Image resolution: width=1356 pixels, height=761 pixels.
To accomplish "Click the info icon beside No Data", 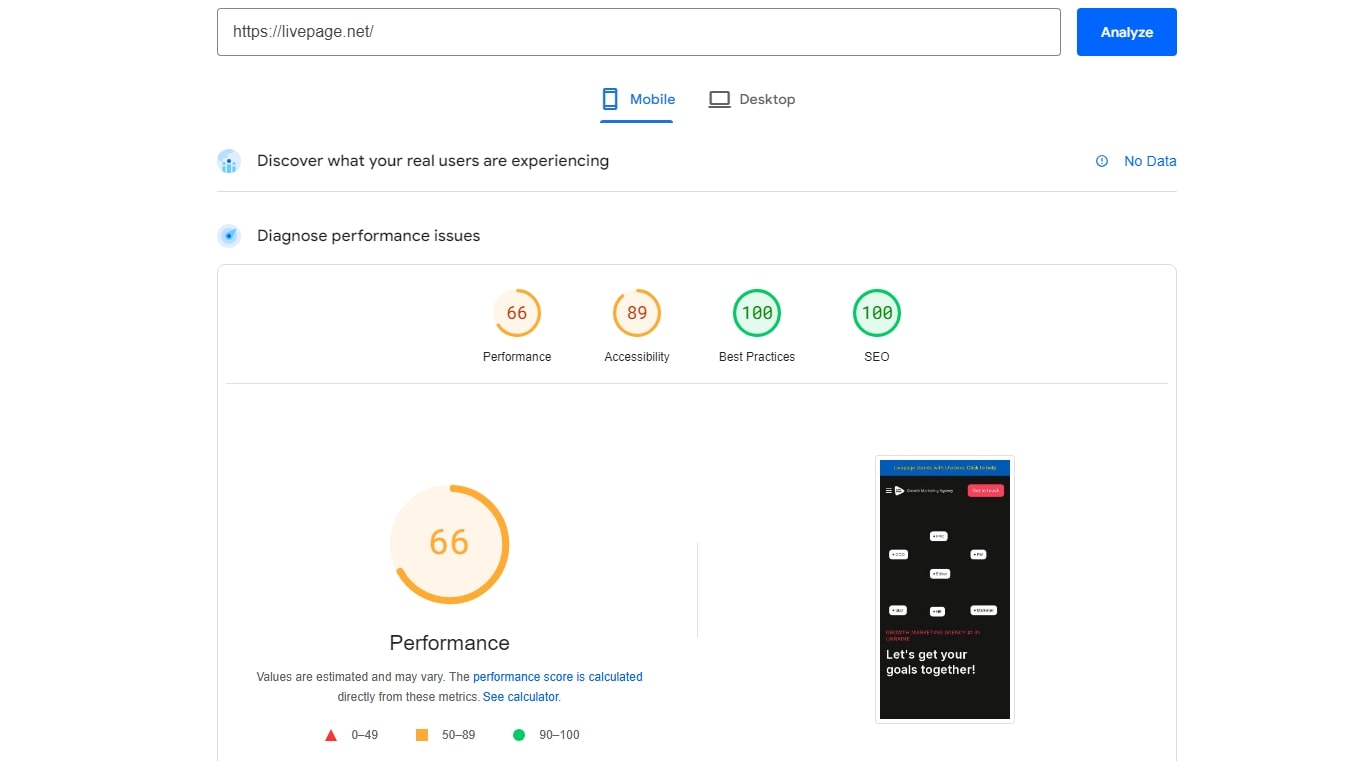I will coord(1102,161).
